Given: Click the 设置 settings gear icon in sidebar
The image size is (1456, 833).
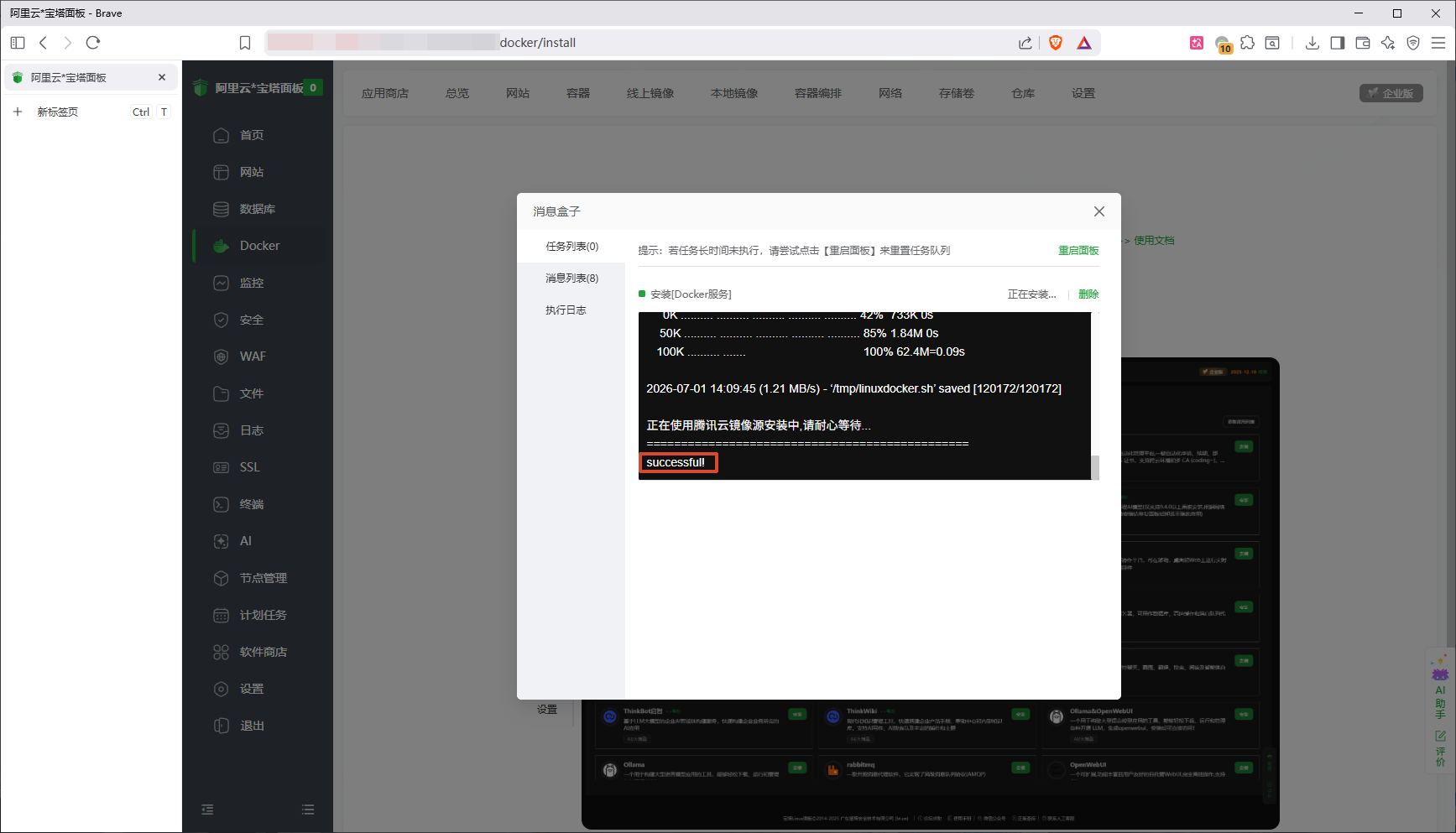Looking at the screenshot, I should tap(221, 689).
